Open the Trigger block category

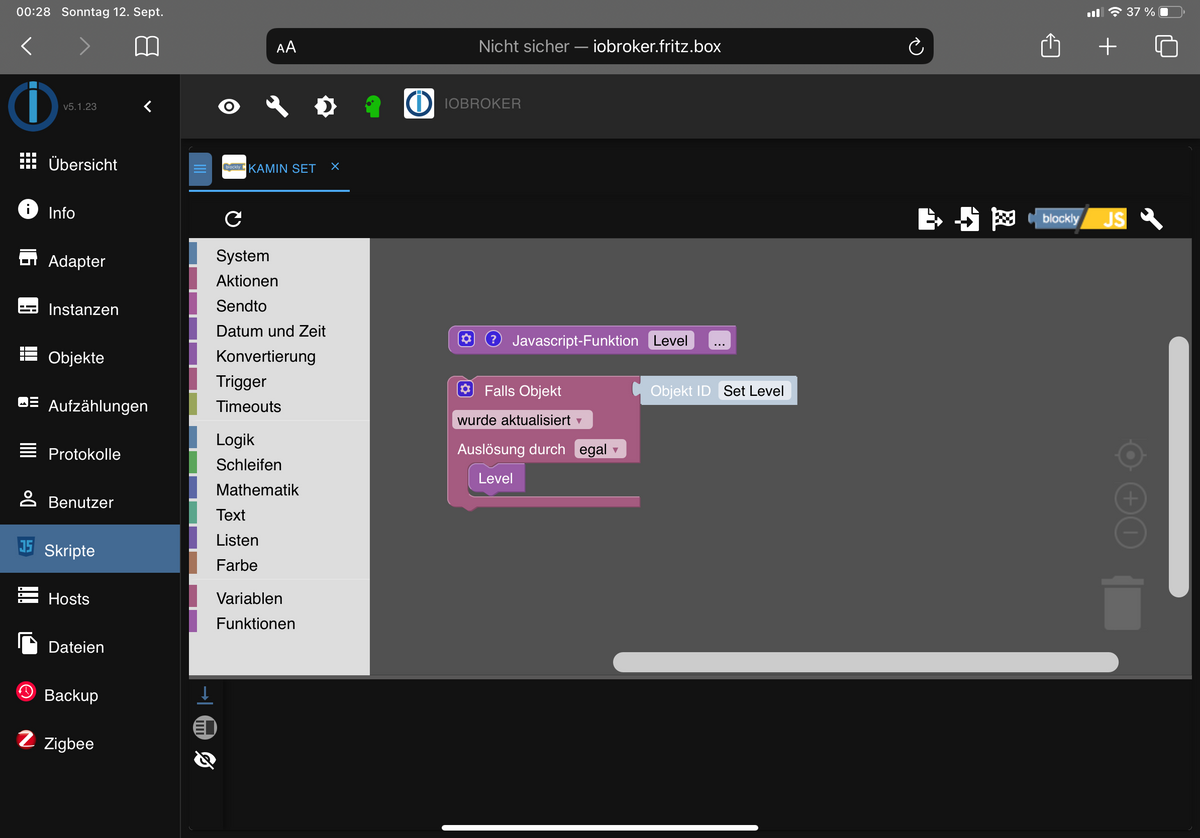[x=279, y=381]
